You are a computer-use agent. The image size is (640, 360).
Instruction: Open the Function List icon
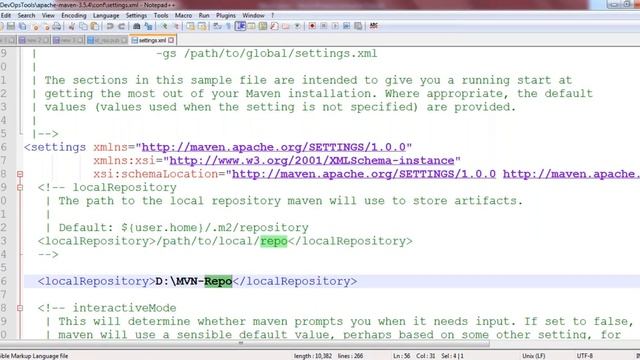[x=274, y=26]
